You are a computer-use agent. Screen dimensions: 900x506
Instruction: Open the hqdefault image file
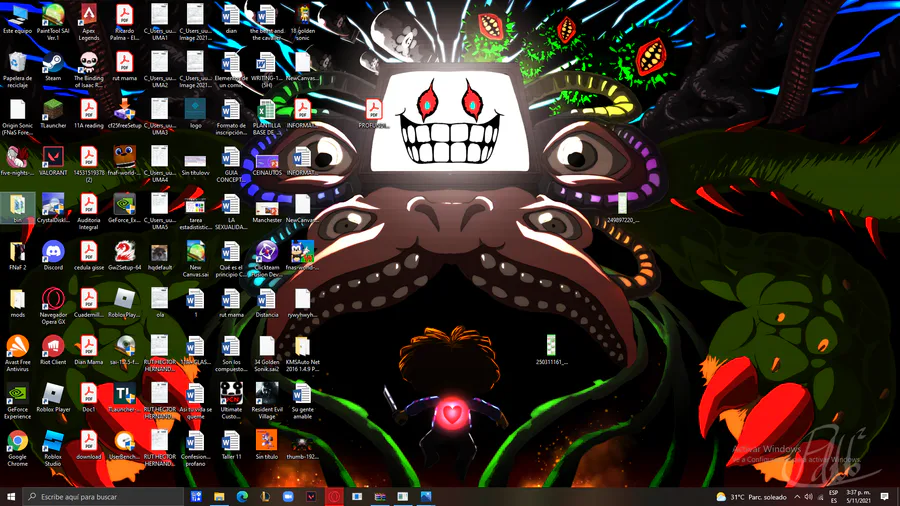pyautogui.click(x=160, y=256)
